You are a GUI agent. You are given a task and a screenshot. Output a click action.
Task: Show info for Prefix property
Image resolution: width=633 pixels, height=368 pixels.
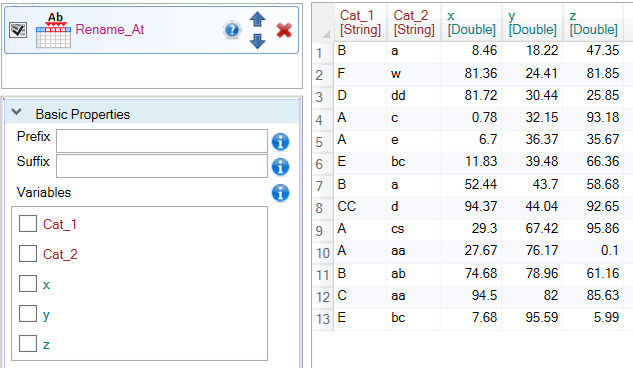coord(280,142)
